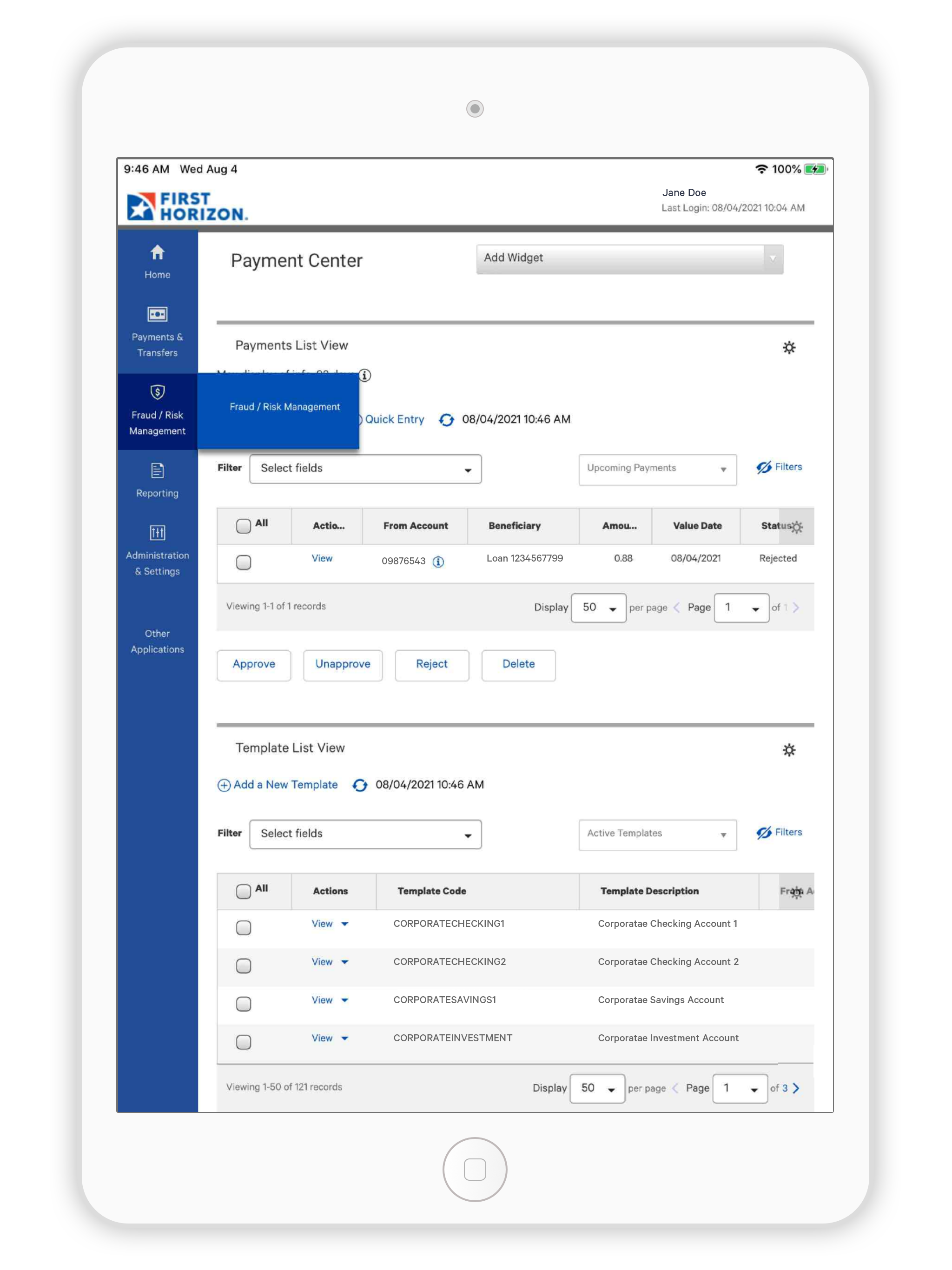Open Active Templates view dropdown

[x=657, y=834]
